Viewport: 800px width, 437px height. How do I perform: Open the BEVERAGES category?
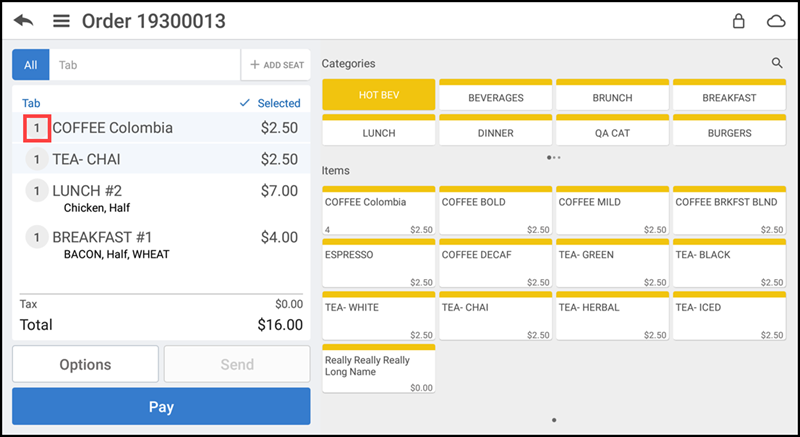point(495,95)
